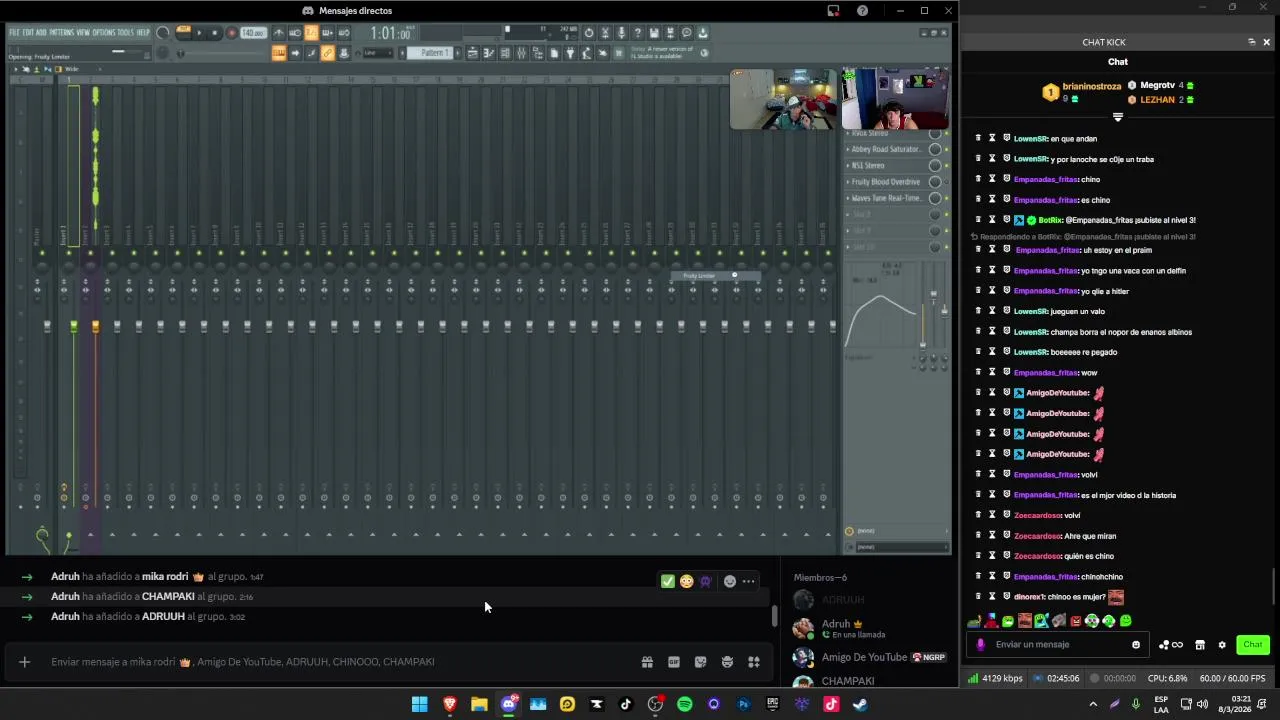Click the highlighted link tool icon in FL toolbar
The height and width of the screenshot is (720, 1280).
tap(327, 53)
